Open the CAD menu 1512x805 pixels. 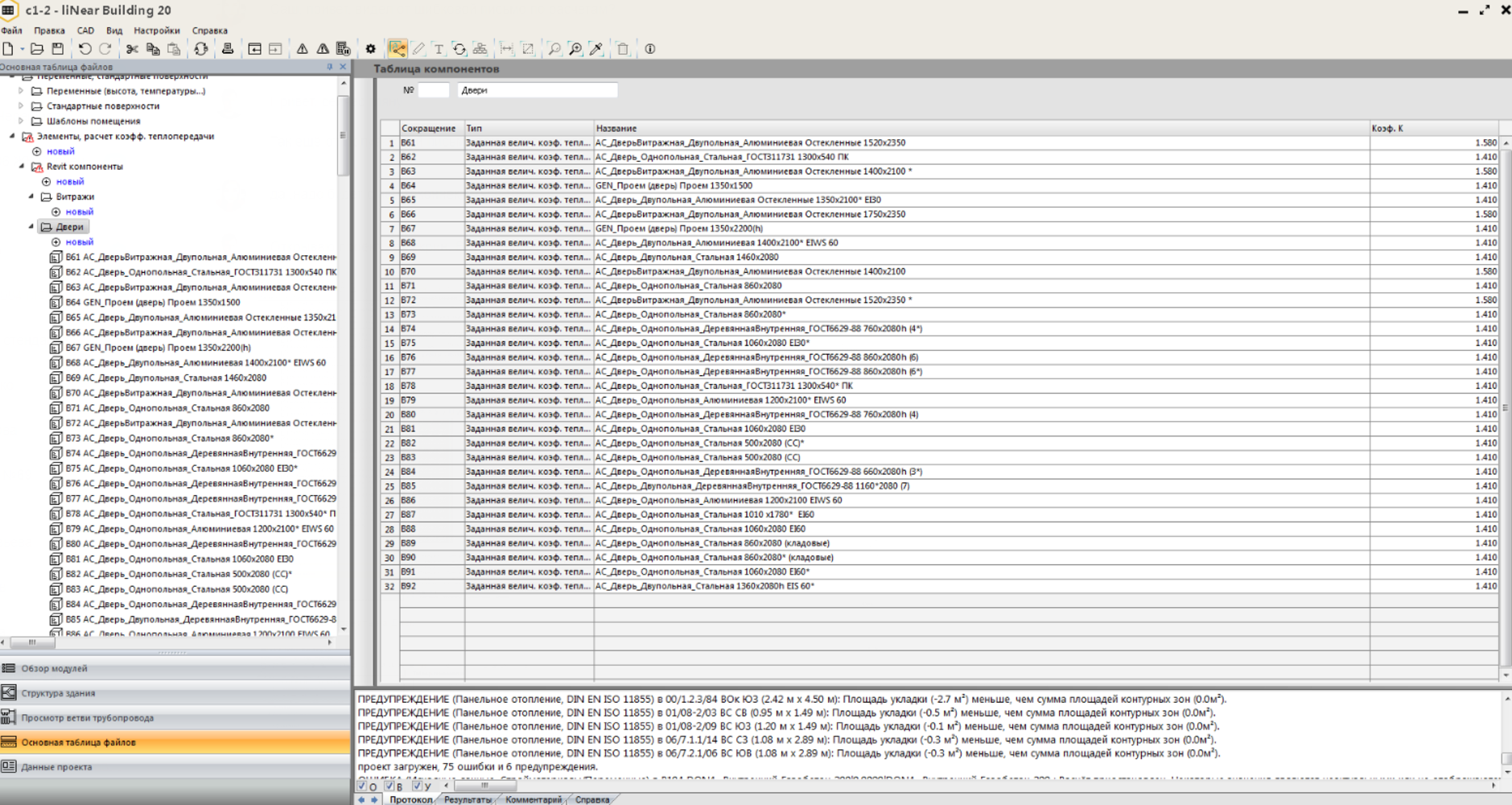pyautogui.click(x=85, y=31)
